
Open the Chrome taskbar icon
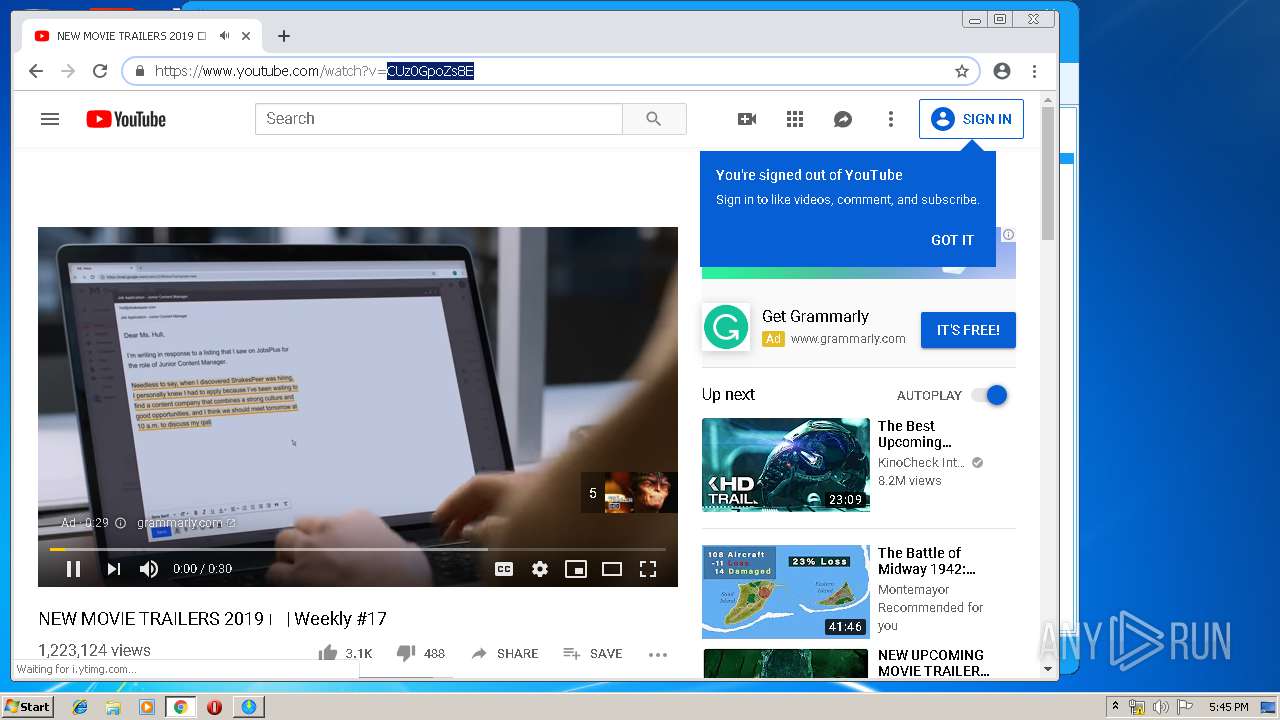tap(180, 707)
